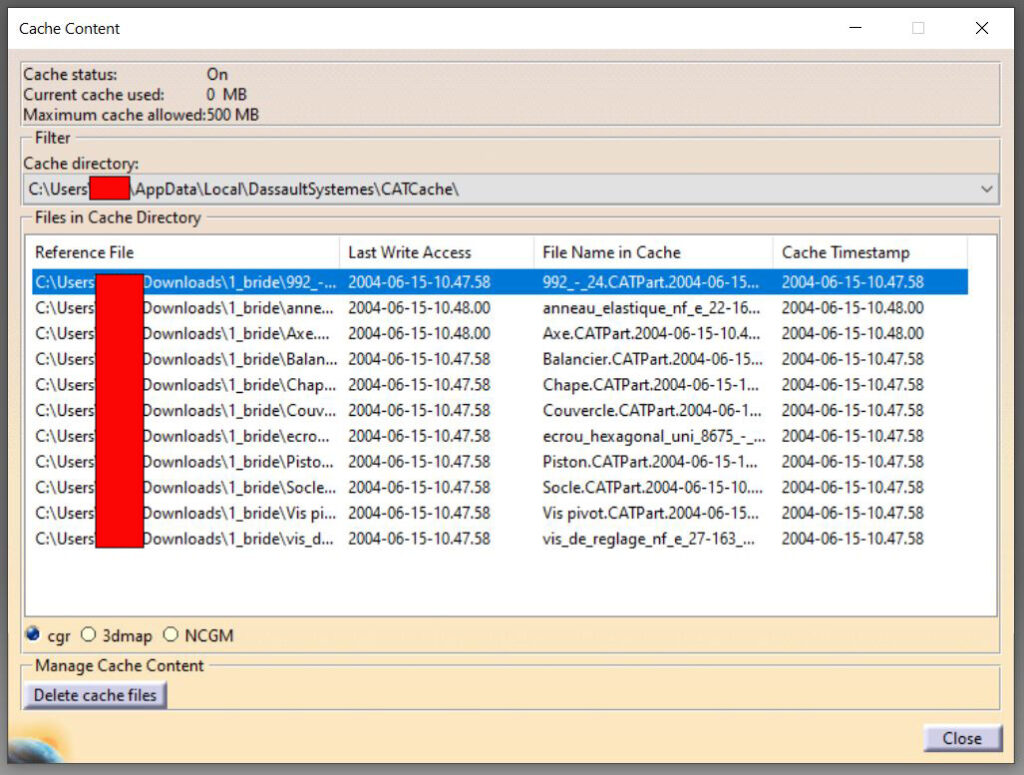Click File Name in Cache column header
Viewport: 1024px width, 775px height.
pyautogui.click(x=653, y=252)
